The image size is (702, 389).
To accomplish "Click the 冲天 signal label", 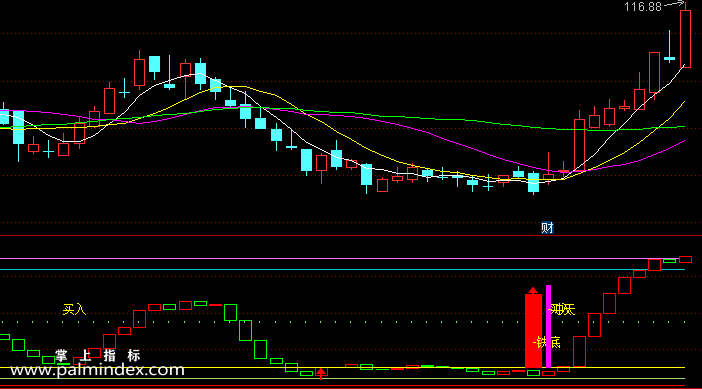I will [x=561, y=309].
